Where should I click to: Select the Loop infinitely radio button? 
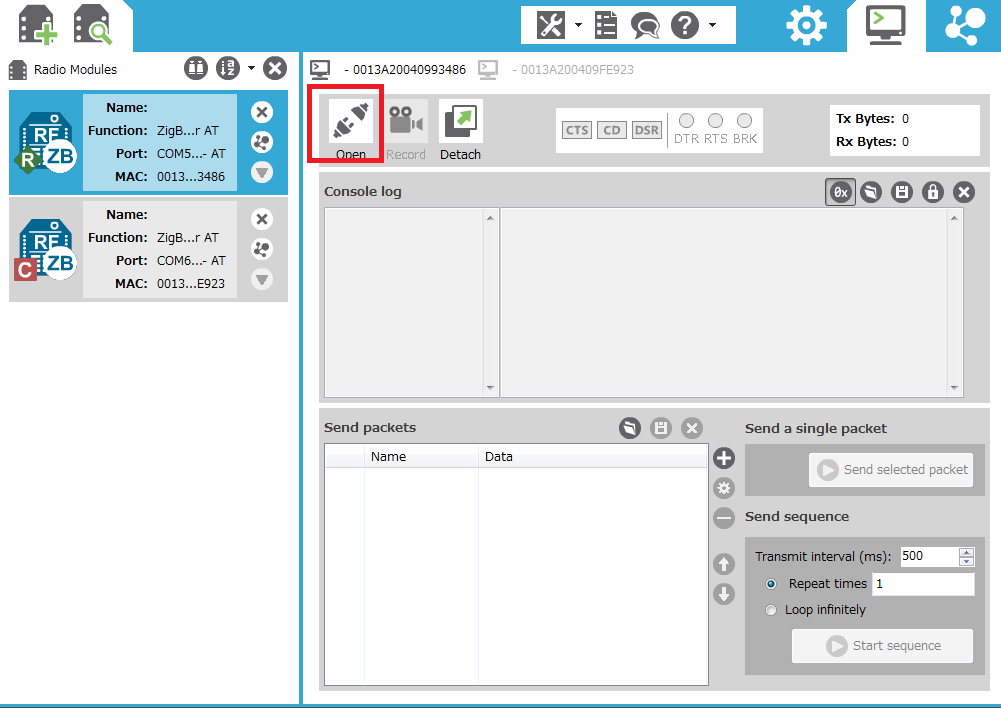[x=771, y=610]
